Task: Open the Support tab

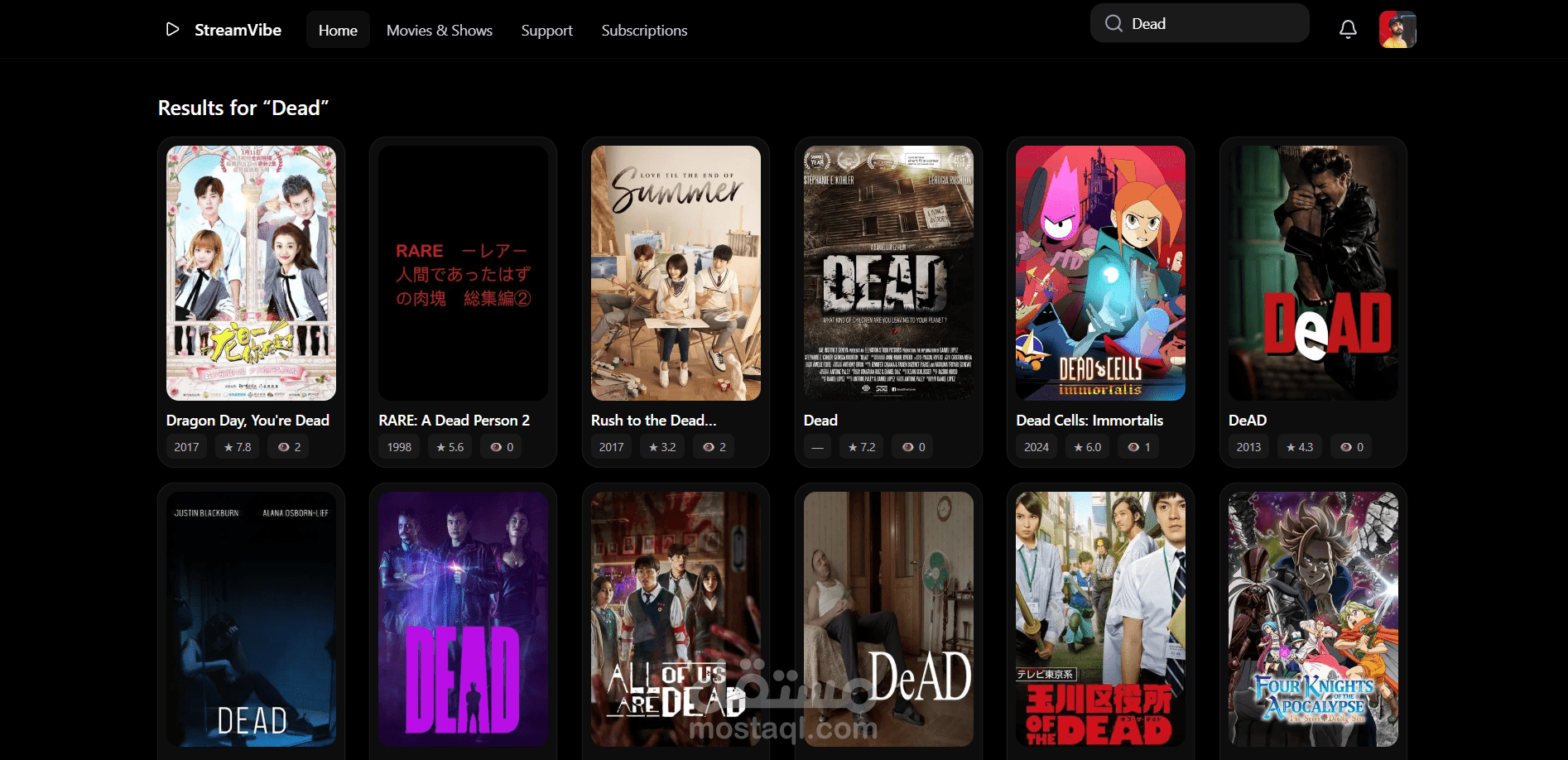Action: point(546,31)
